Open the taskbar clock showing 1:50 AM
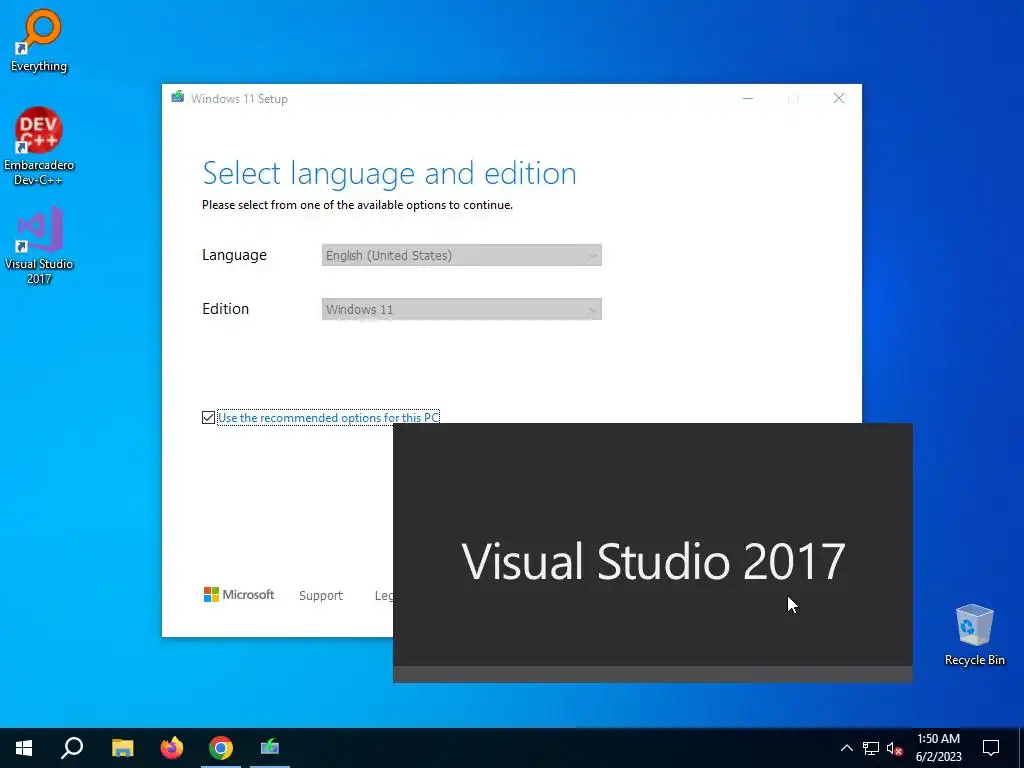1024x768 pixels. (938, 748)
